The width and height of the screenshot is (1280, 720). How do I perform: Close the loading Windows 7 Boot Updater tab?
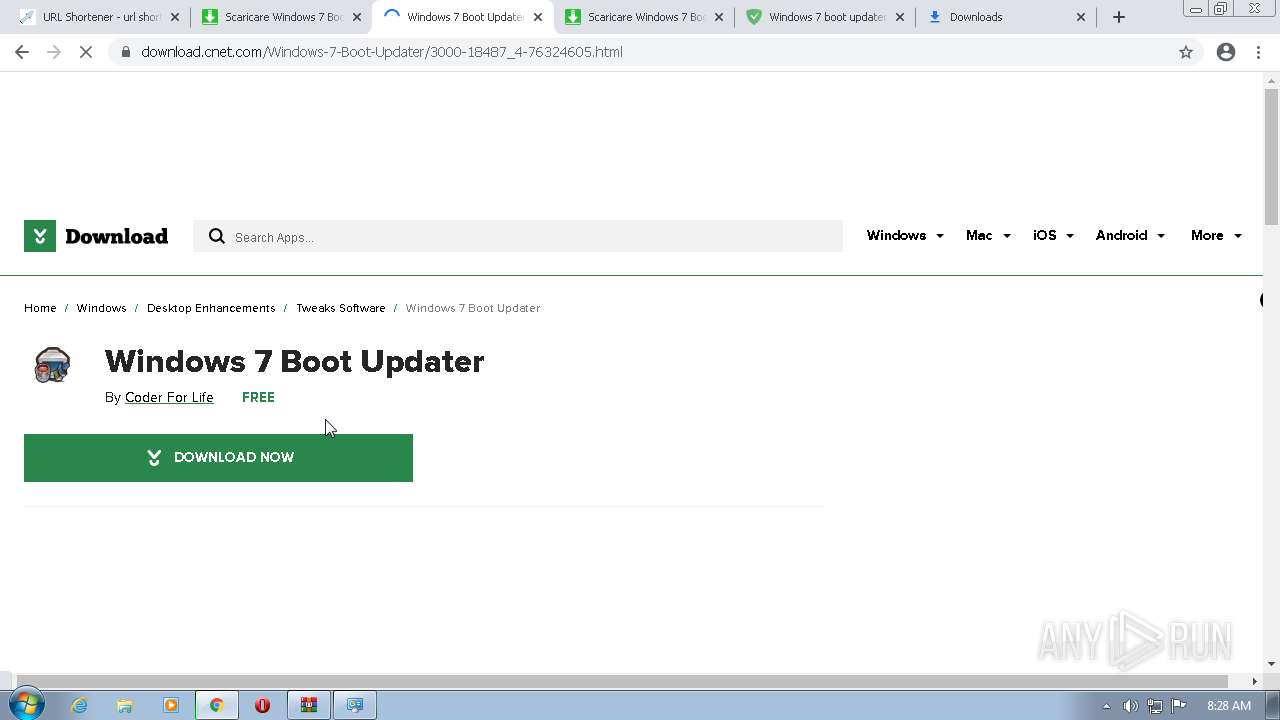tap(538, 17)
